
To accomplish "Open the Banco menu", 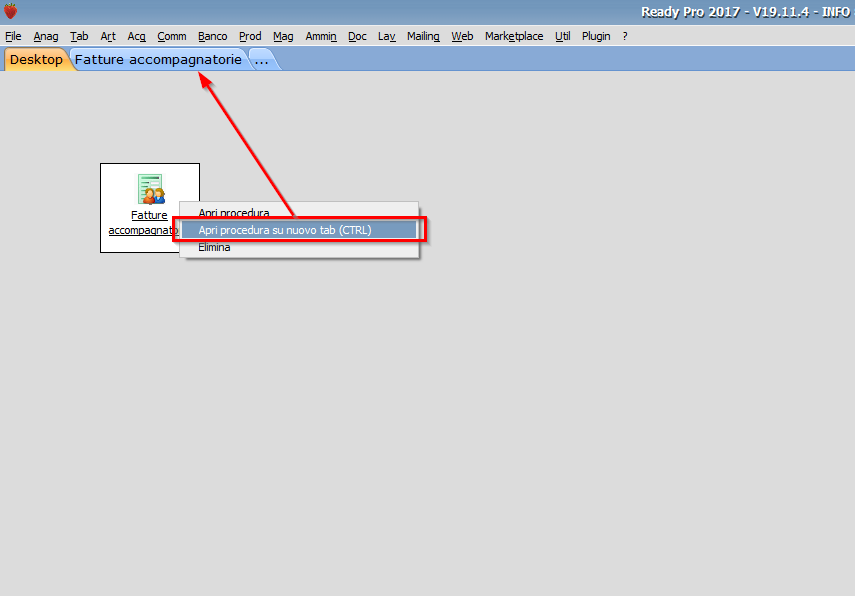I will coord(213,36).
